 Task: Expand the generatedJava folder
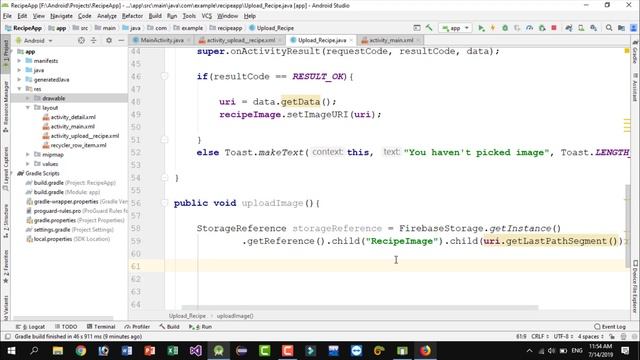coord(19,80)
